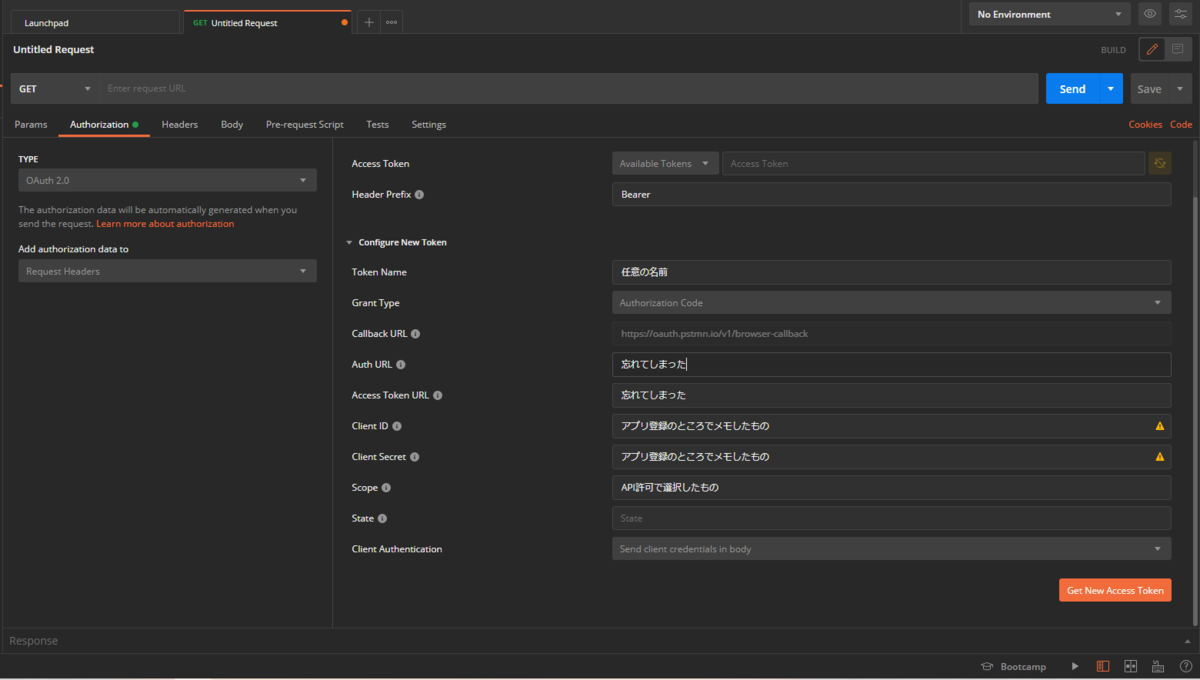Open the Cookies link
The height and width of the screenshot is (680, 1200).
point(1145,125)
